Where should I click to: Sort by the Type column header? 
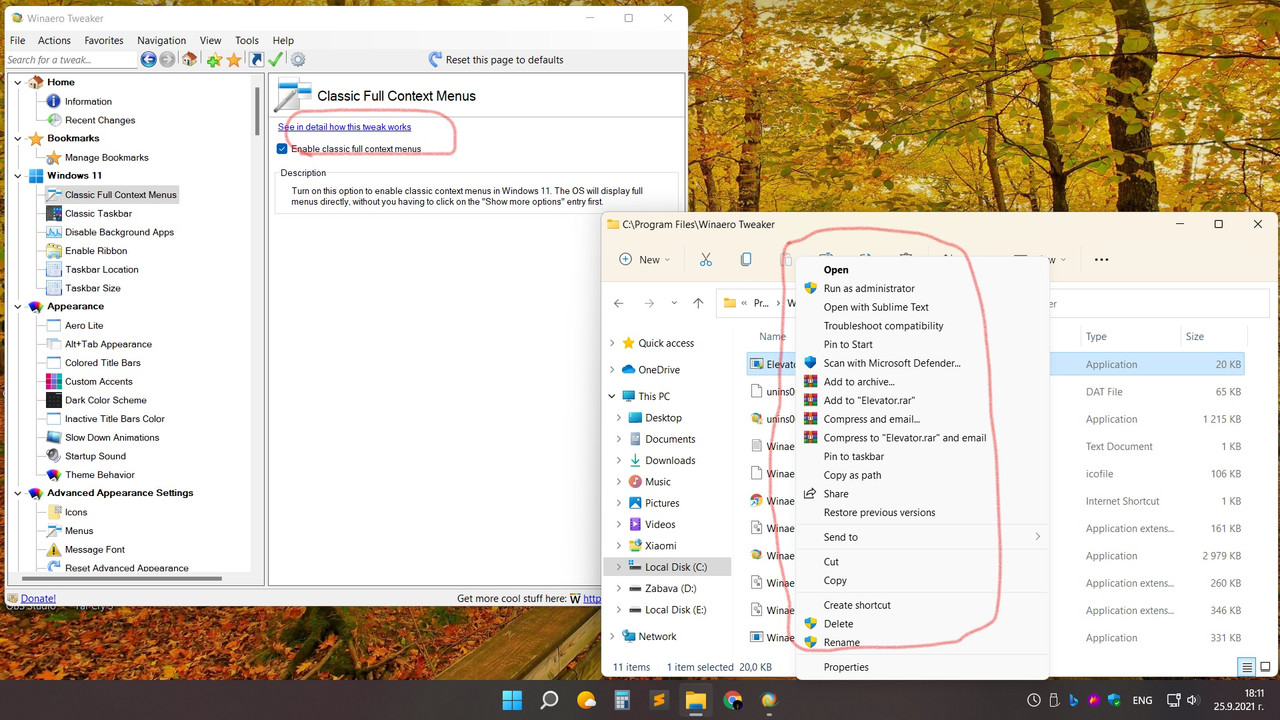pyautogui.click(x=1096, y=337)
